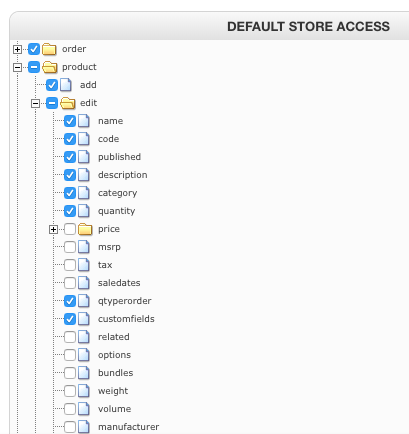Click the document icon next to msrp
Image resolution: width=409 pixels, height=434 pixels.
coord(84,247)
